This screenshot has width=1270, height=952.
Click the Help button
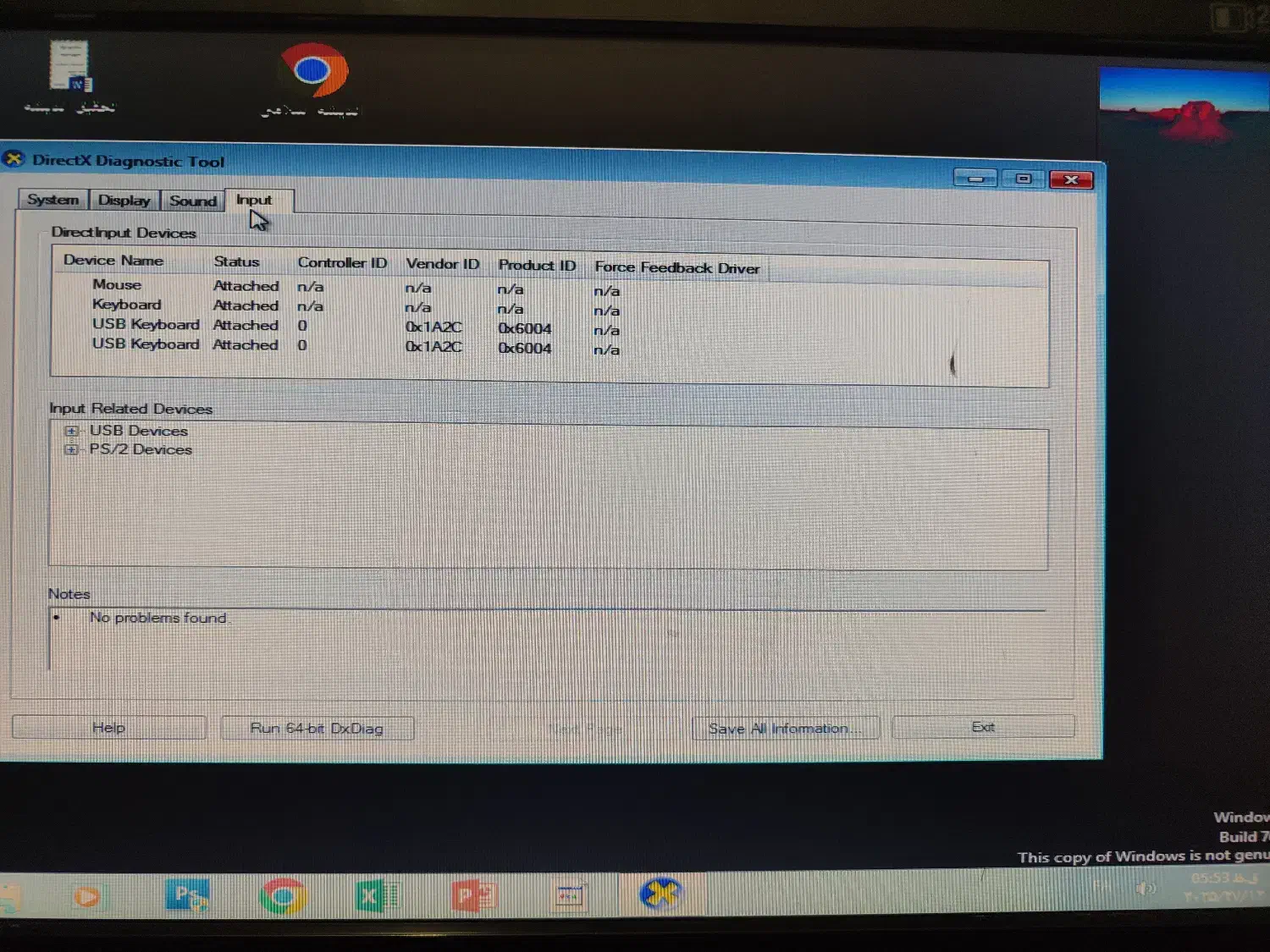[108, 728]
